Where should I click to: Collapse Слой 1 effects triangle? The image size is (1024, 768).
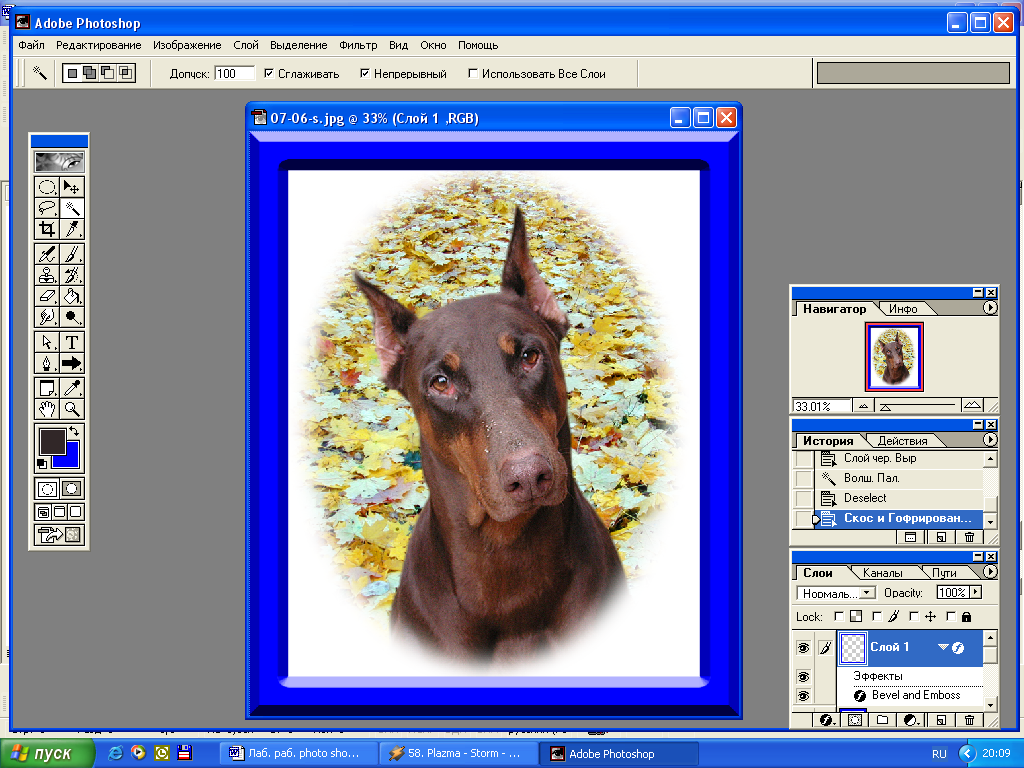[943, 647]
